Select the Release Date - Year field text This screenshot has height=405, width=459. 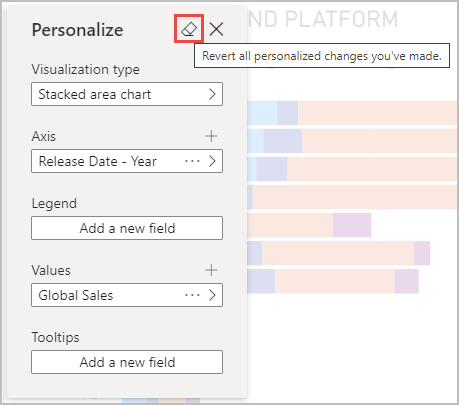point(98,161)
